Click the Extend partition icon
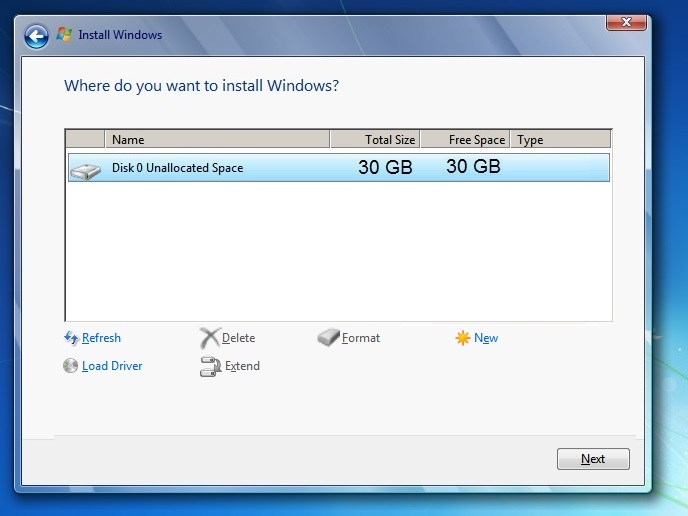688x516 pixels. (x=211, y=366)
